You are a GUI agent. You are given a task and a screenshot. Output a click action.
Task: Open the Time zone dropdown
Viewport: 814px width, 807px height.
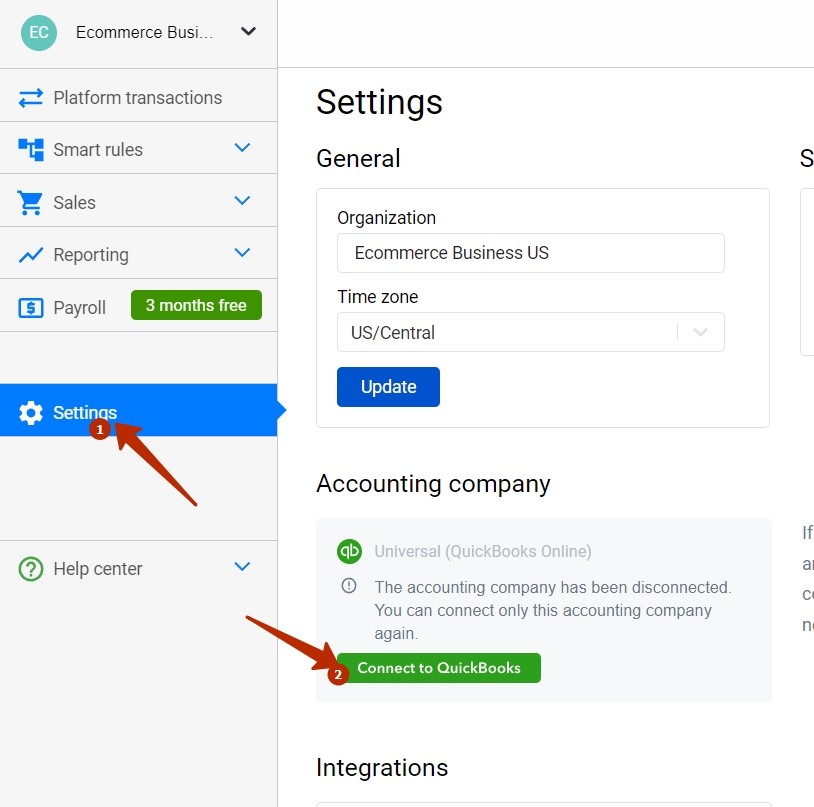[531, 332]
